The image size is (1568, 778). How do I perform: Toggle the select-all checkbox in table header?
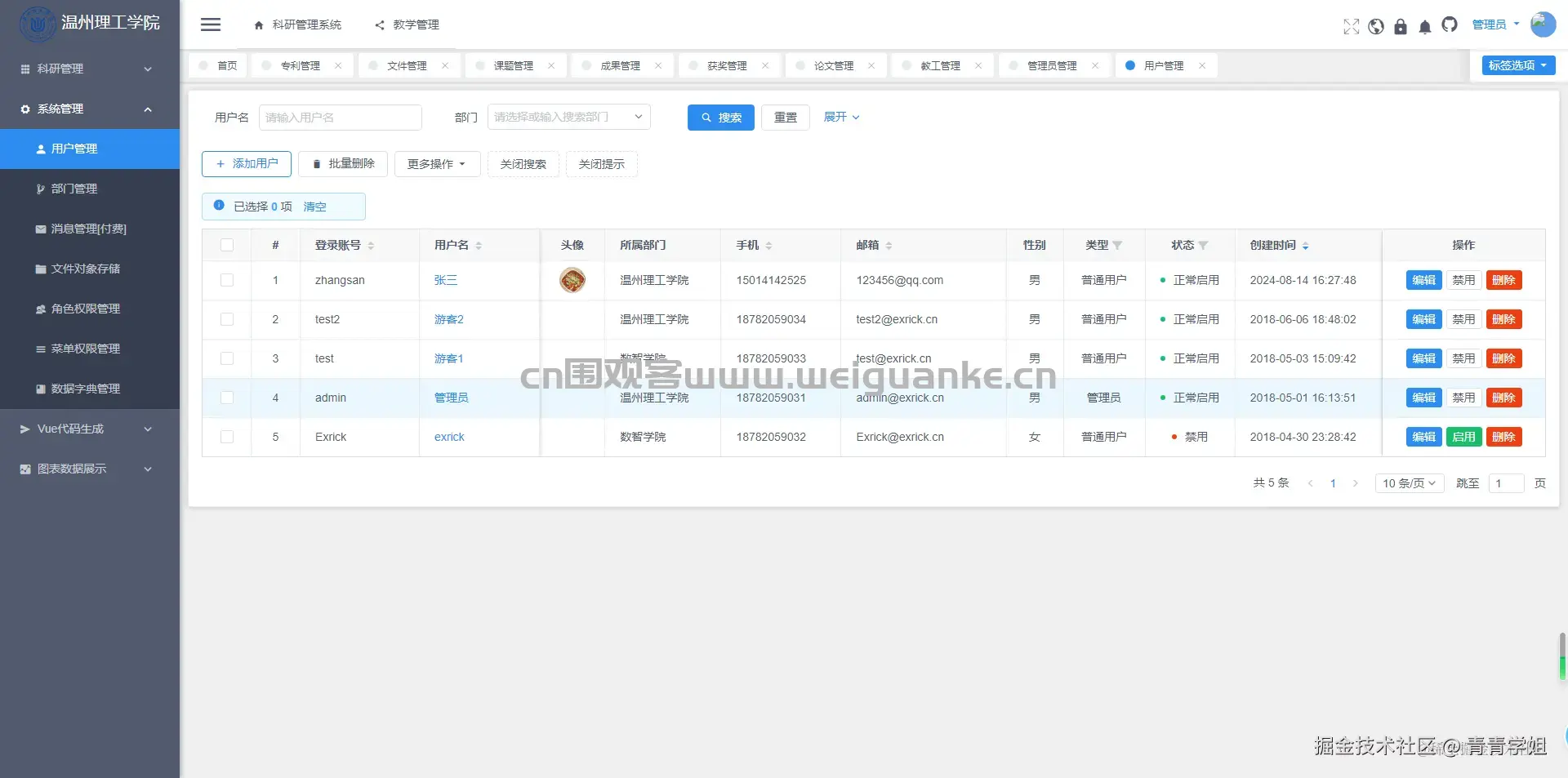(227, 245)
